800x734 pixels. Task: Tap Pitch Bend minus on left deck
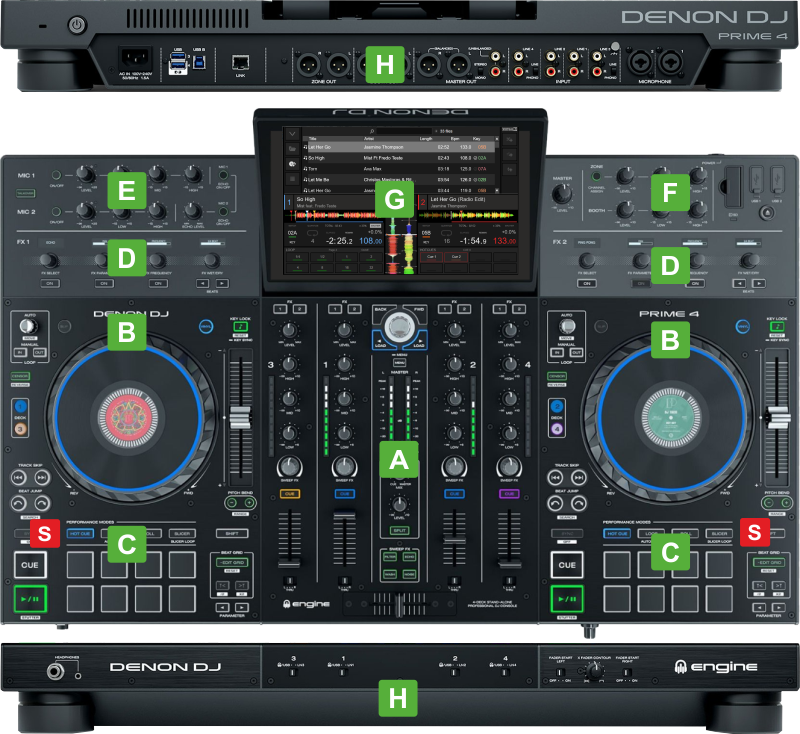tap(232, 503)
